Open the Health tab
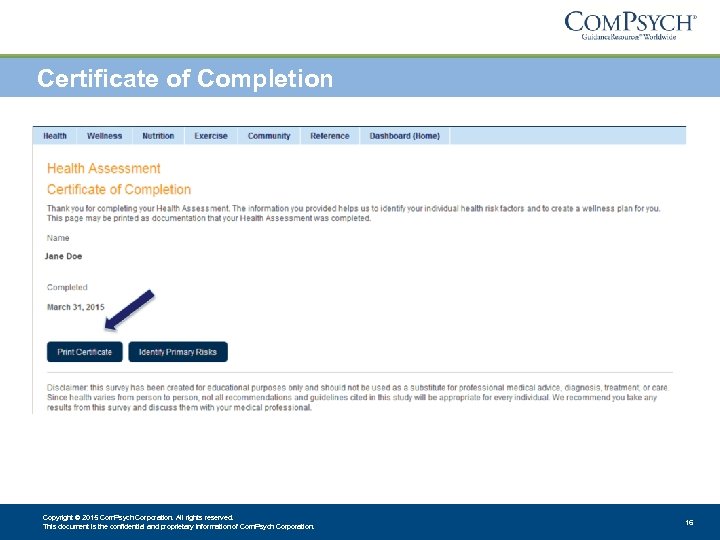720x540 pixels. click(55, 136)
